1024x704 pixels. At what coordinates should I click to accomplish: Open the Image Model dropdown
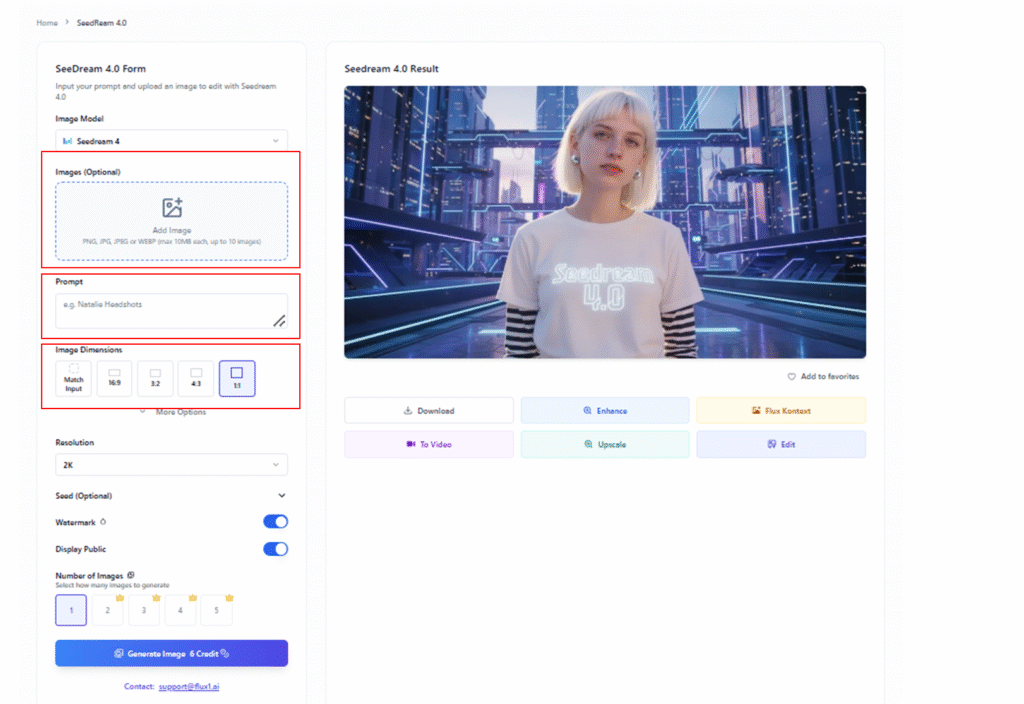[172, 140]
